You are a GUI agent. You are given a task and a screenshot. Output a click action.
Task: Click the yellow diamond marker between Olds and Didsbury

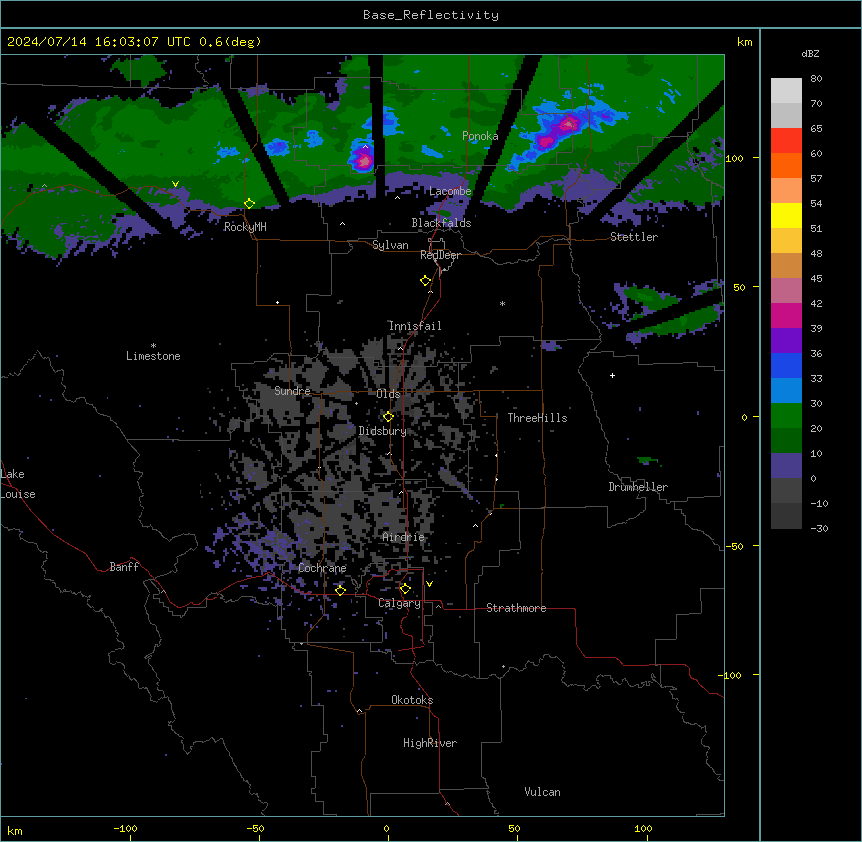click(388, 417)
